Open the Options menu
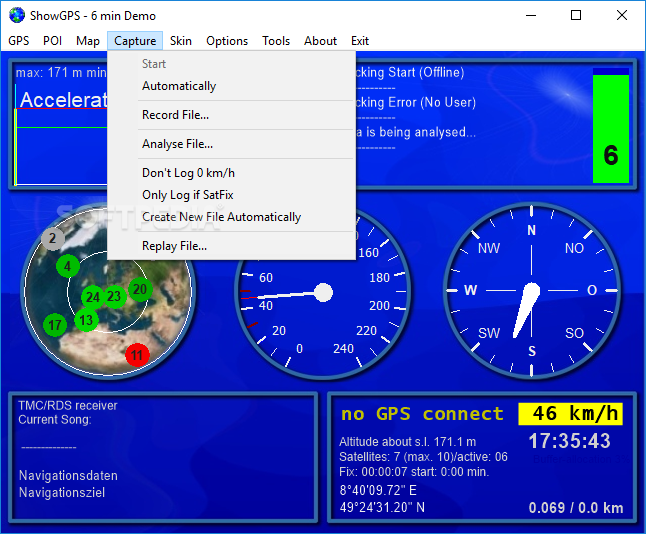Image resolution: width=646 pixels, height=534 pixels. tap(227, 41)
